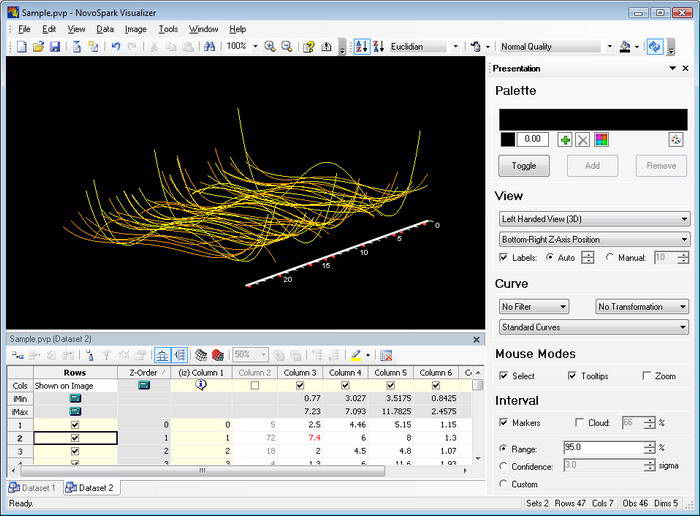Open the Image menu
Image resolution: width=700 pixels, height=516 pixels.
click(x=136, y=29)
